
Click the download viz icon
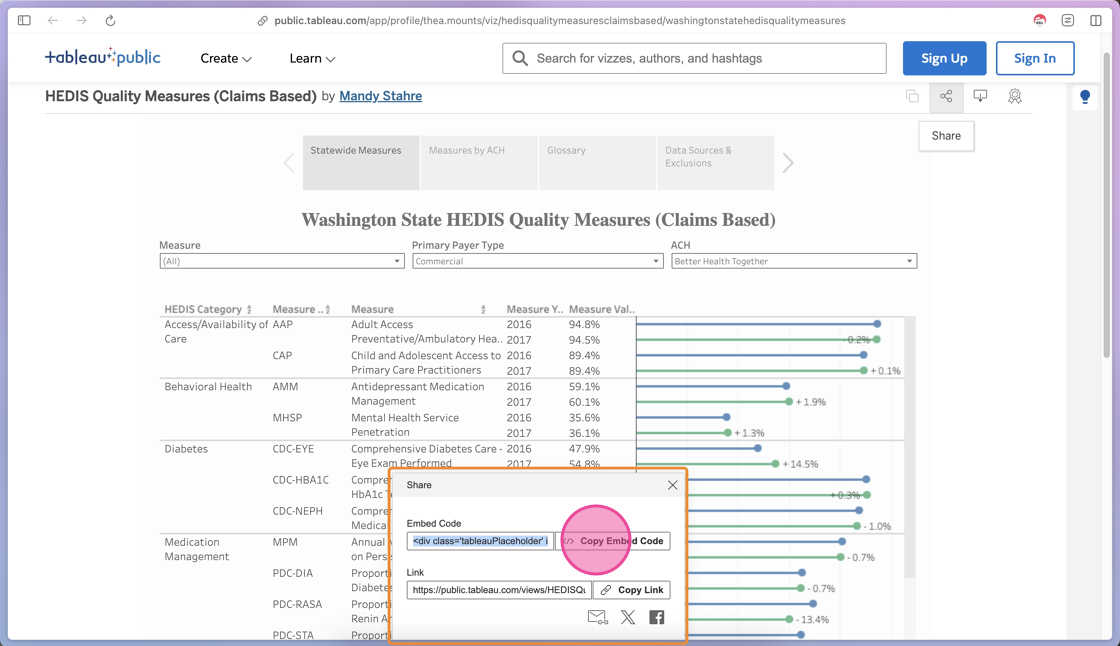tap(981, 96)
